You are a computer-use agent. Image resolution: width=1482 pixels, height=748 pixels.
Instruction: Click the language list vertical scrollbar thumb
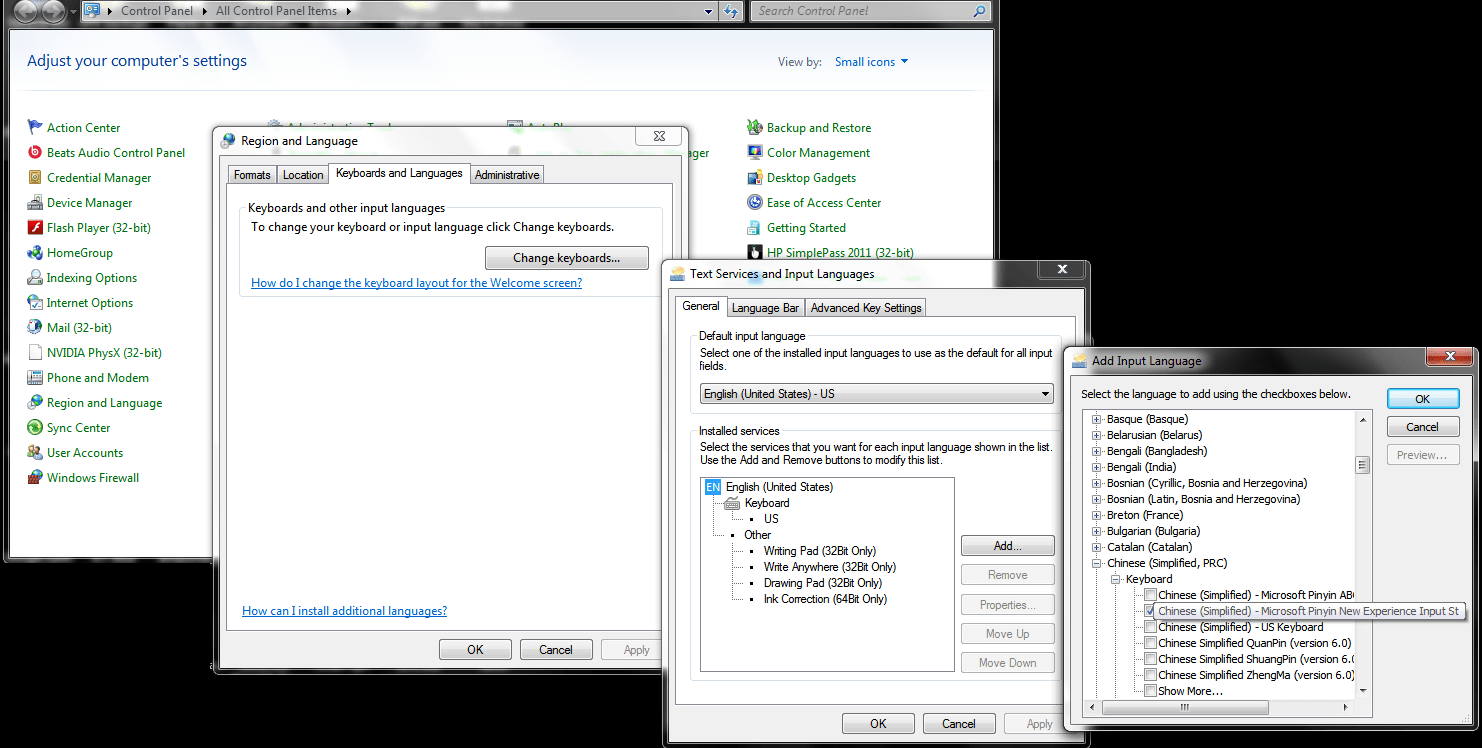coord(1362,465)
